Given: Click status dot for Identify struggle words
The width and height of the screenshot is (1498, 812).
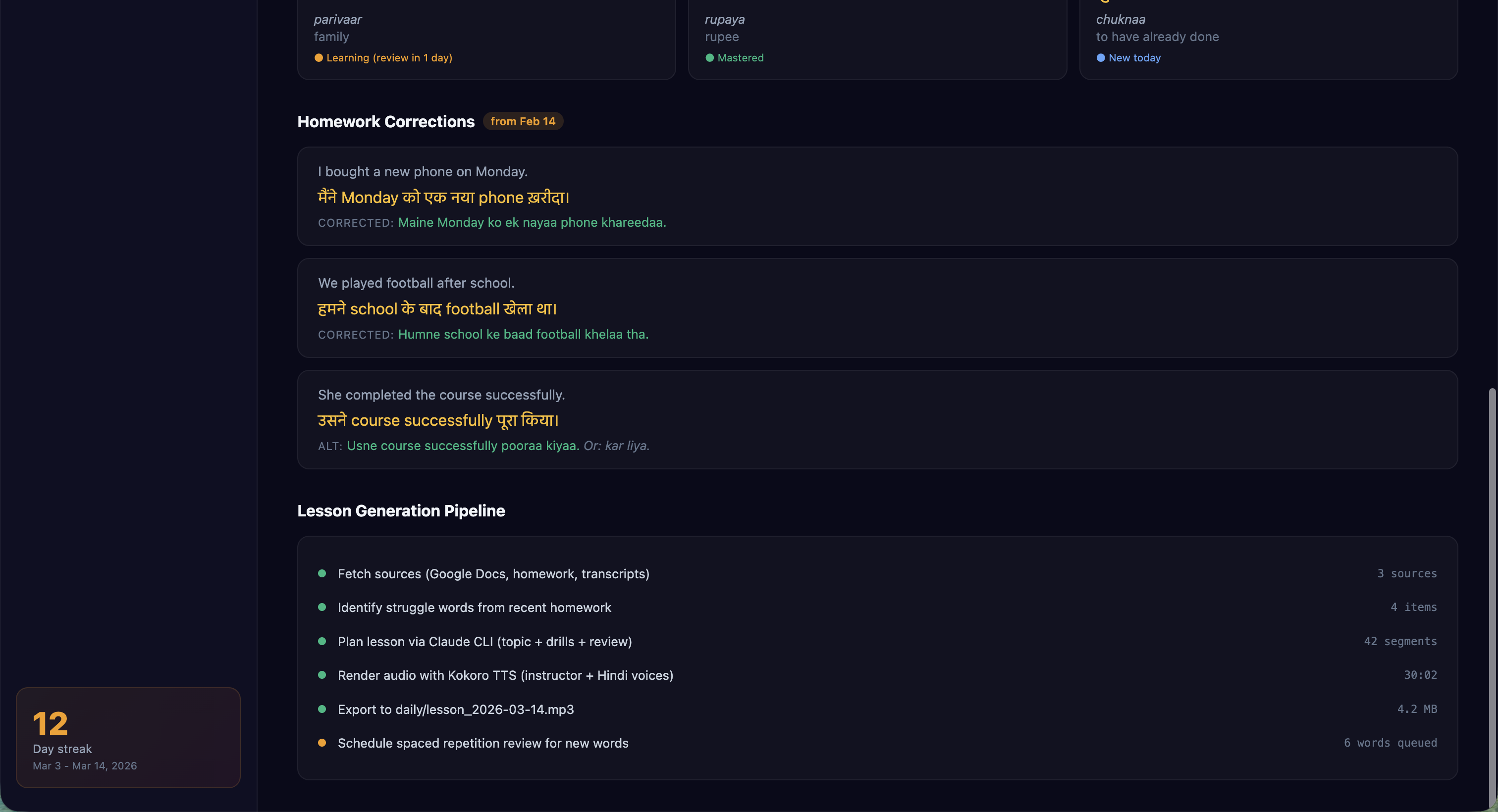Looking at the screenshot, I should pos(321,608).
